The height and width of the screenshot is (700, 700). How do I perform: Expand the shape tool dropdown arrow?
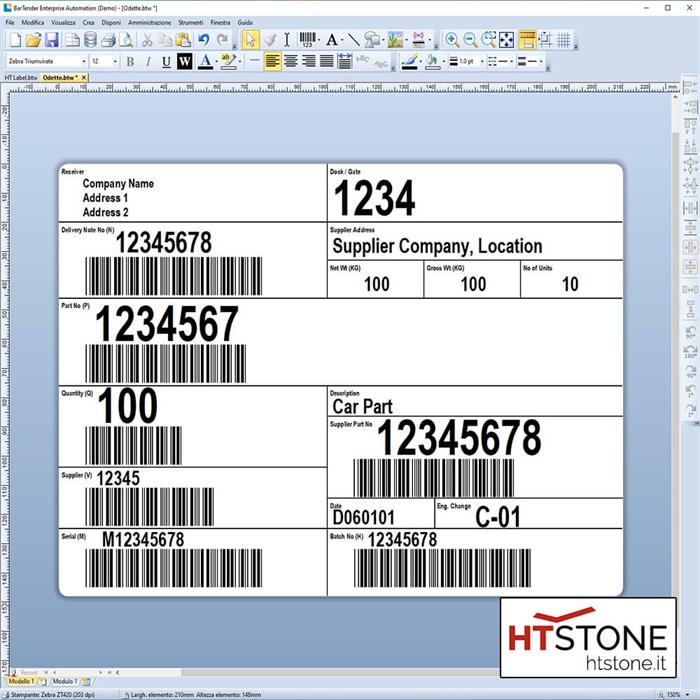pyautogui.click(x=383, y=40)
